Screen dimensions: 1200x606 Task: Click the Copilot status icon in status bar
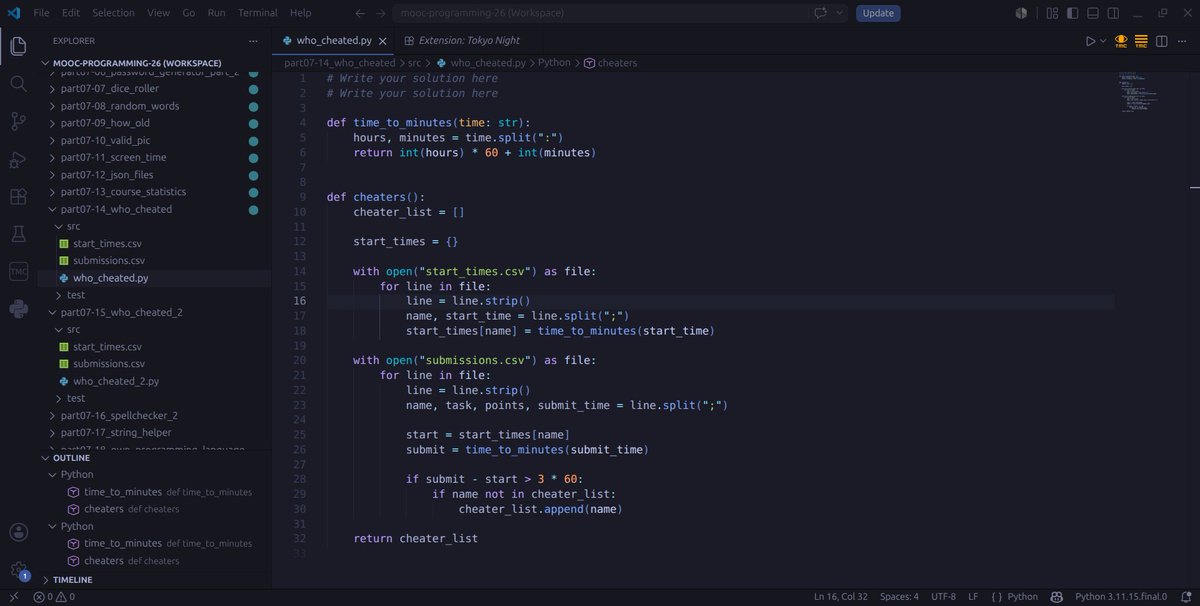1056,597
